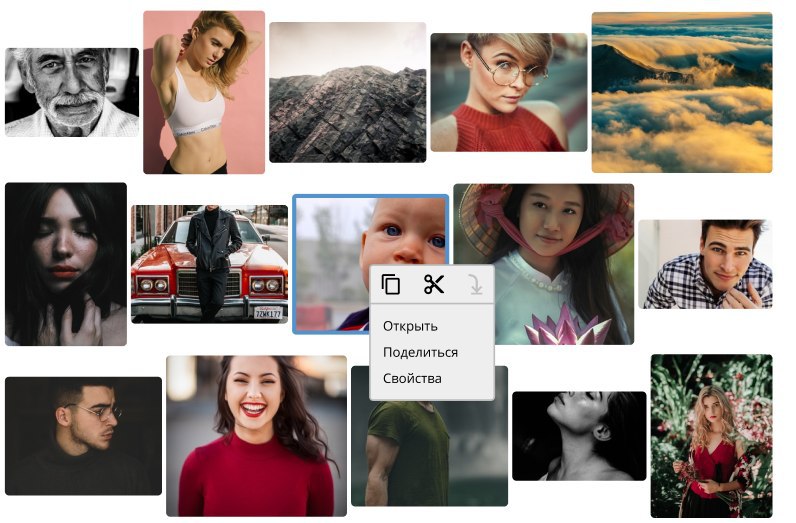Select the black-and-white woman's neck profile photo
Viewport: 796px width, 523px height.
tap(579, 436)
